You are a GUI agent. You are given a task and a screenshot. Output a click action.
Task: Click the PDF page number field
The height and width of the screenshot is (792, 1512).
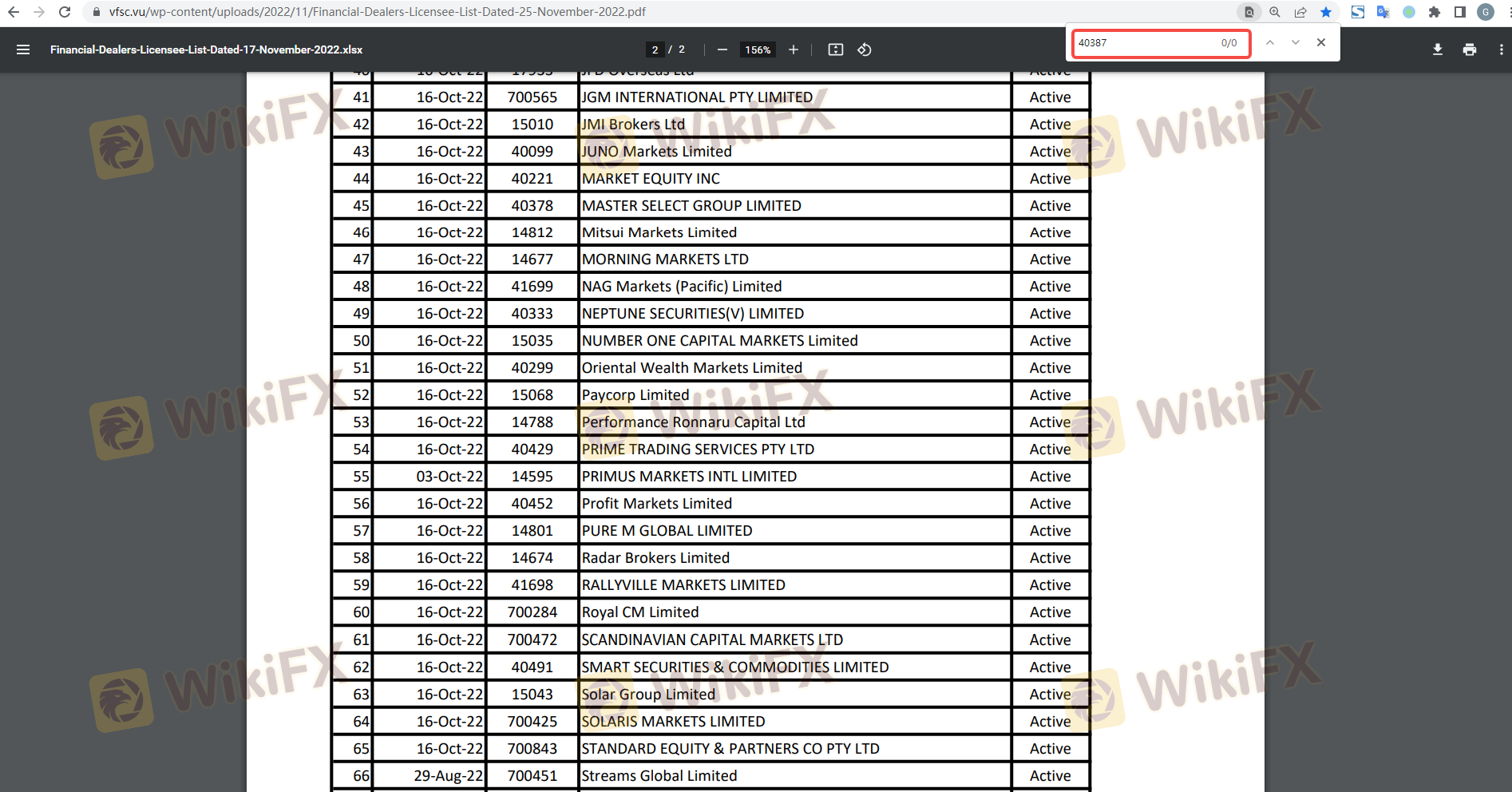pyautogui.click(x=655, y=49)
